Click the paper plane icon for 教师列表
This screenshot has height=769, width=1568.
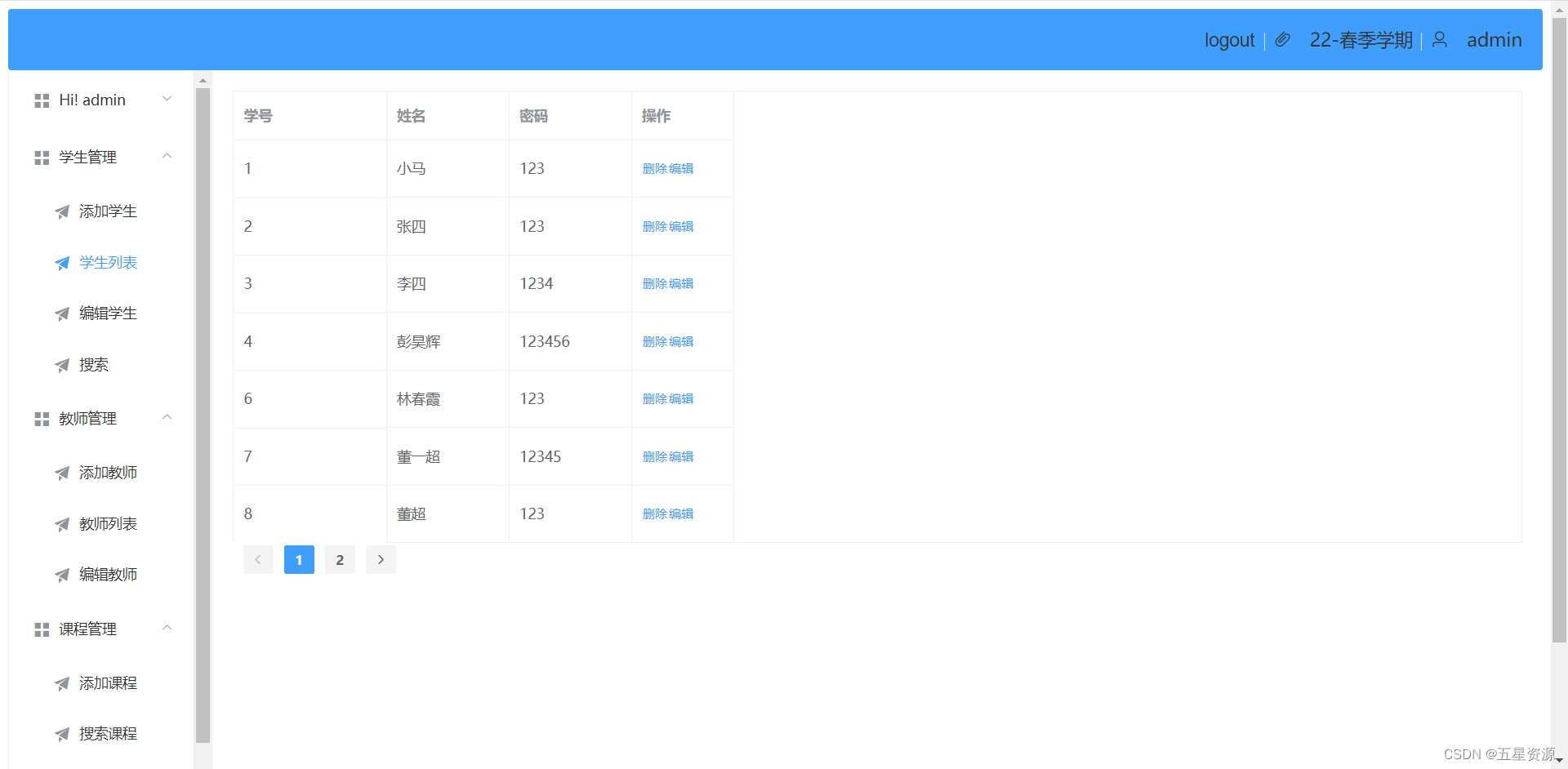(62, 524)
